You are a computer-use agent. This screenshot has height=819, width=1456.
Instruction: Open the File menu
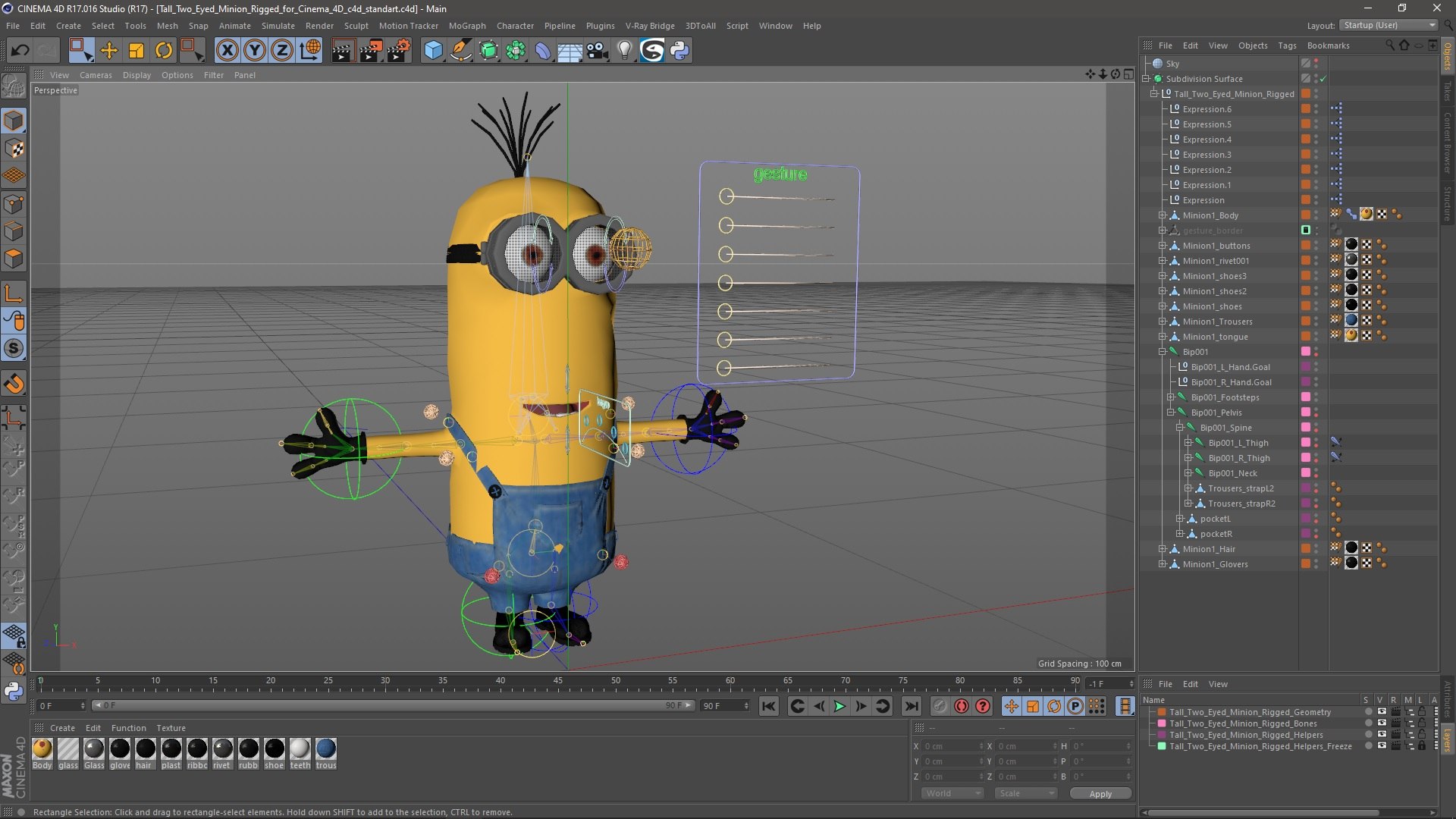13,26
